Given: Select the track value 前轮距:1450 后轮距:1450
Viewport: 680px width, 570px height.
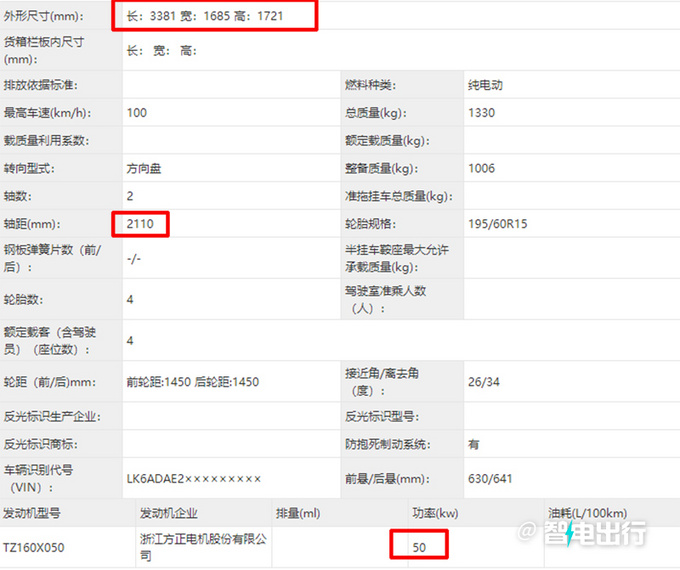Looking at the screenshot, I should [x=193, y=382].
